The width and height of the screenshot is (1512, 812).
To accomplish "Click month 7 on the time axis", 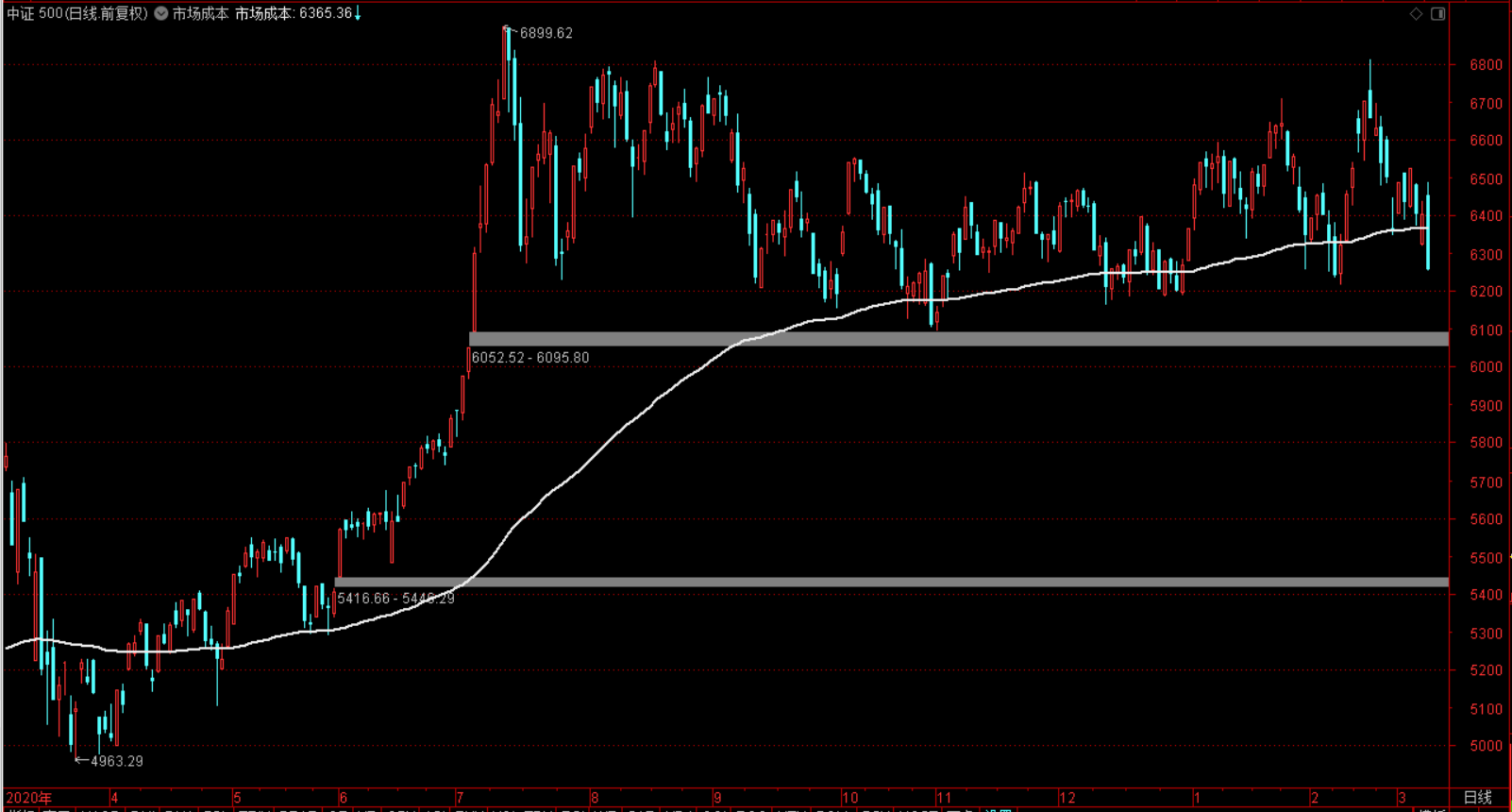I will click(x=459, y=798).
